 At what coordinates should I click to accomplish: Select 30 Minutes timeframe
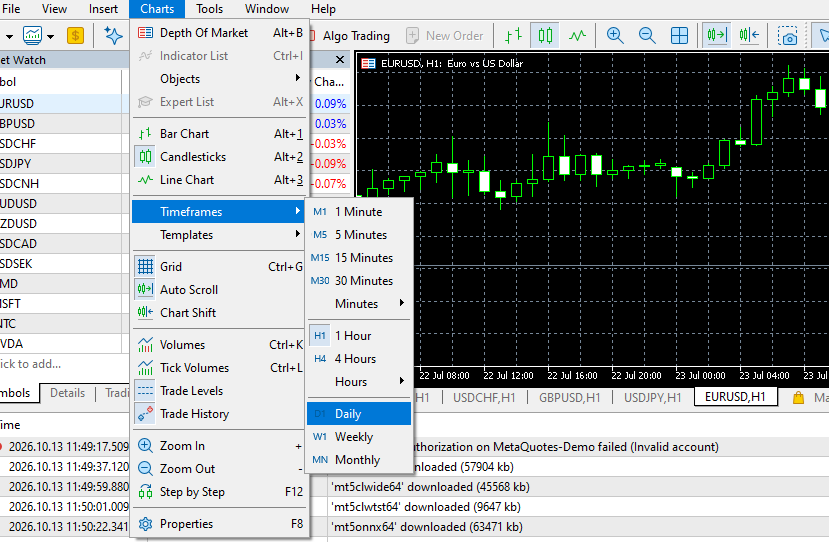pyautogui.click(x=359, y=281)
